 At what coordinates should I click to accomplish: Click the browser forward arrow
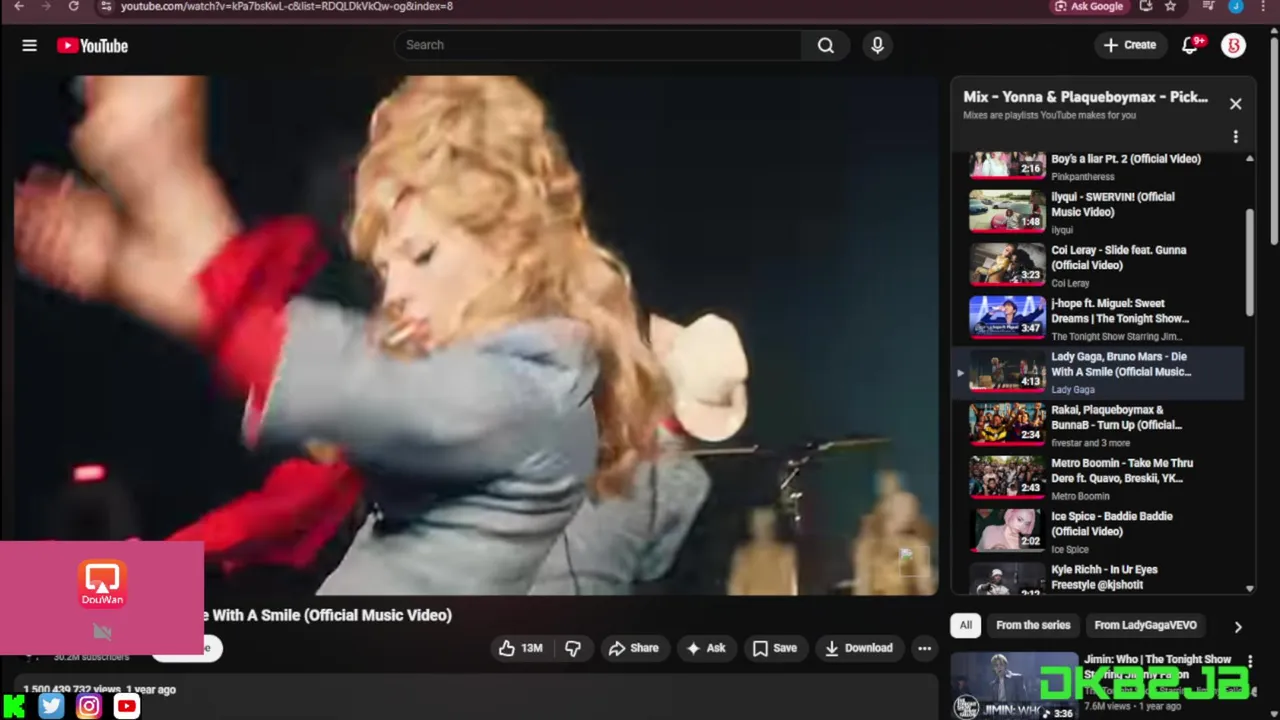click(x=46, y=6)
